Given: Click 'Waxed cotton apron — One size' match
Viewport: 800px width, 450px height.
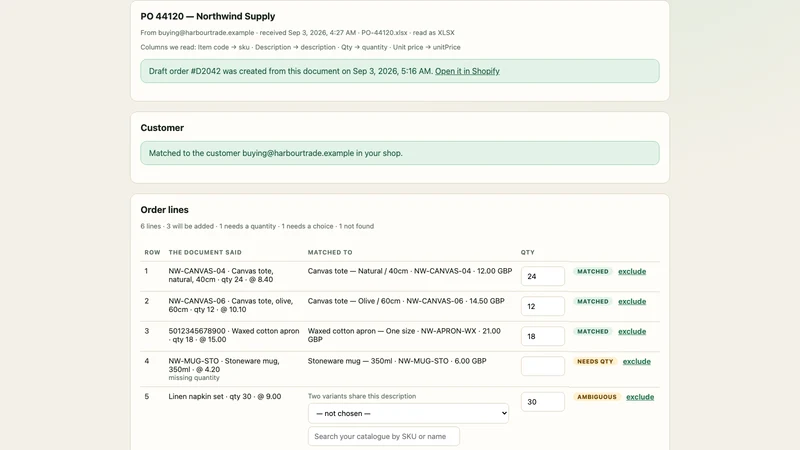Looking at the screenshot, I should coord(404,335).
